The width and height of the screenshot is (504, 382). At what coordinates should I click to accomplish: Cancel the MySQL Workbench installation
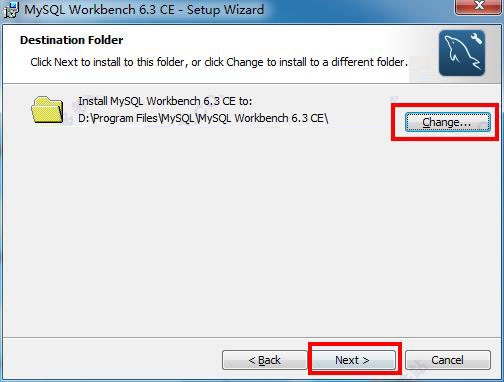[448, 360]
